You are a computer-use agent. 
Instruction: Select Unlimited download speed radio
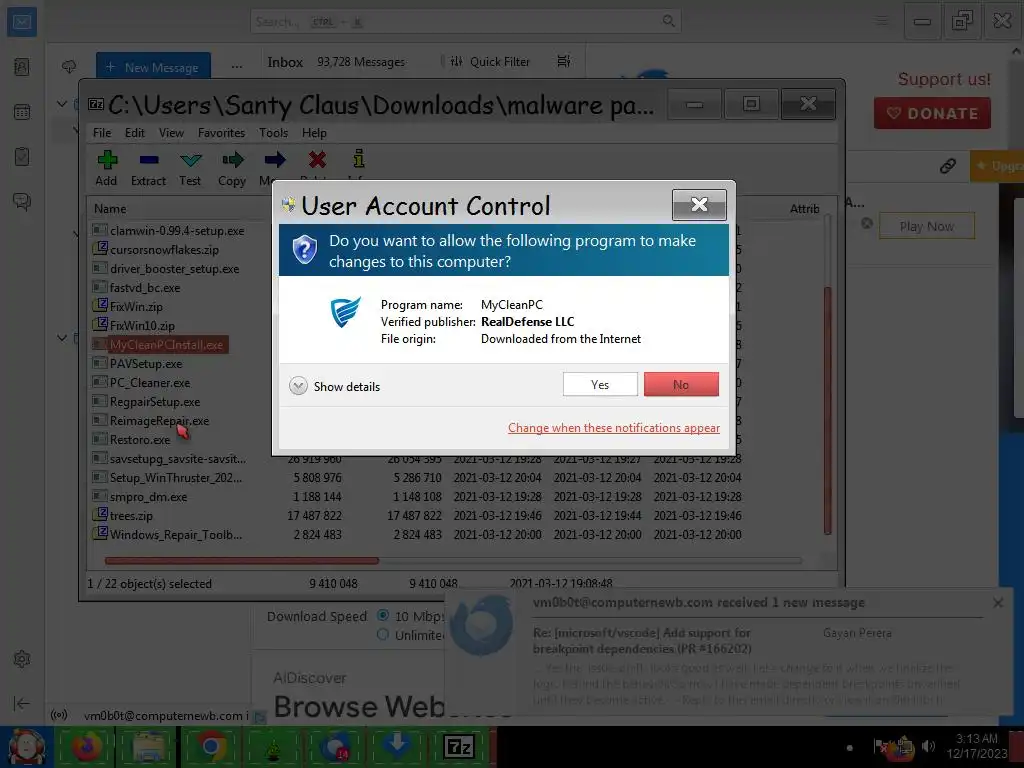[383, 634]
